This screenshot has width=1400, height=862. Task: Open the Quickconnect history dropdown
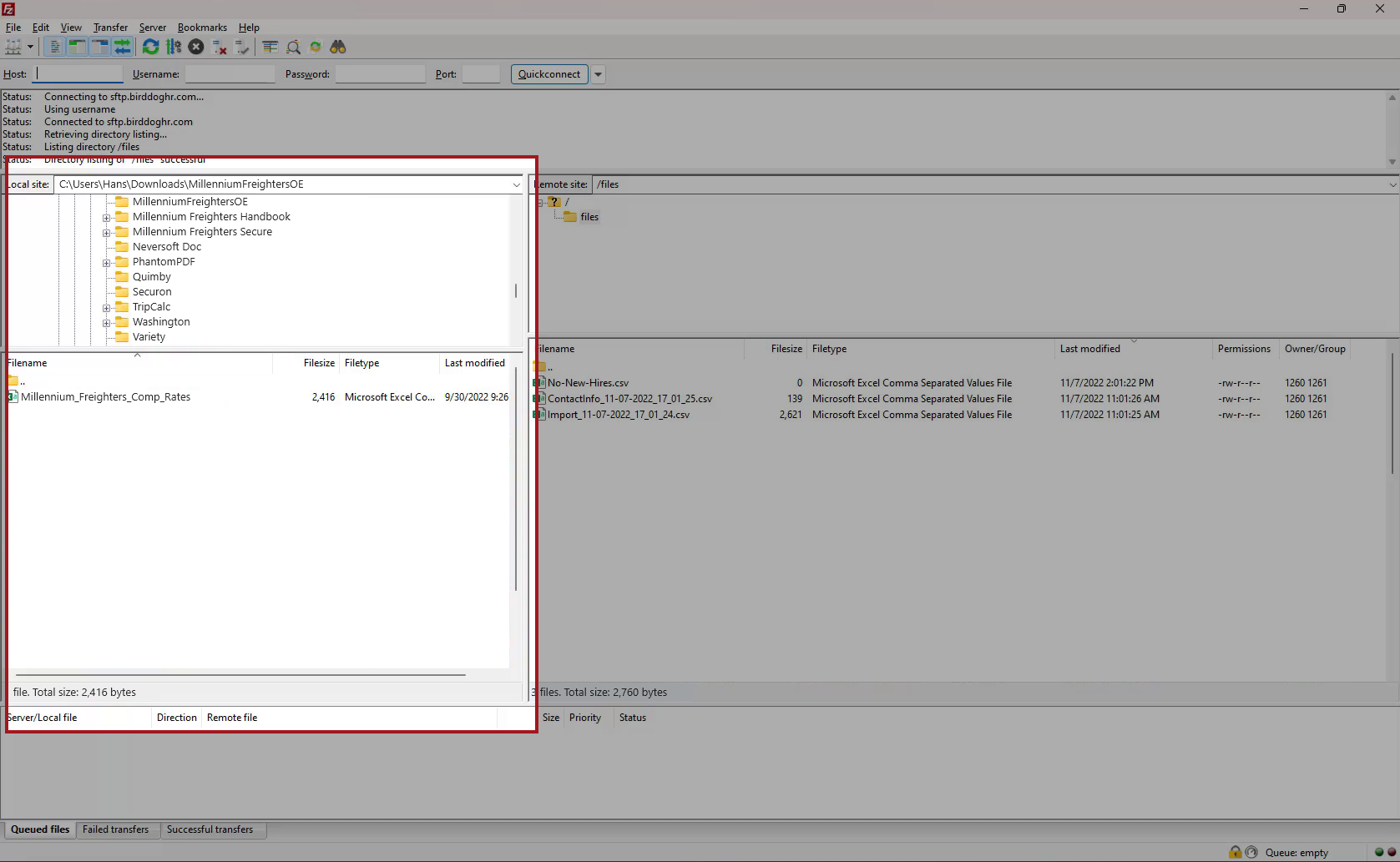[x=598, y=73]
